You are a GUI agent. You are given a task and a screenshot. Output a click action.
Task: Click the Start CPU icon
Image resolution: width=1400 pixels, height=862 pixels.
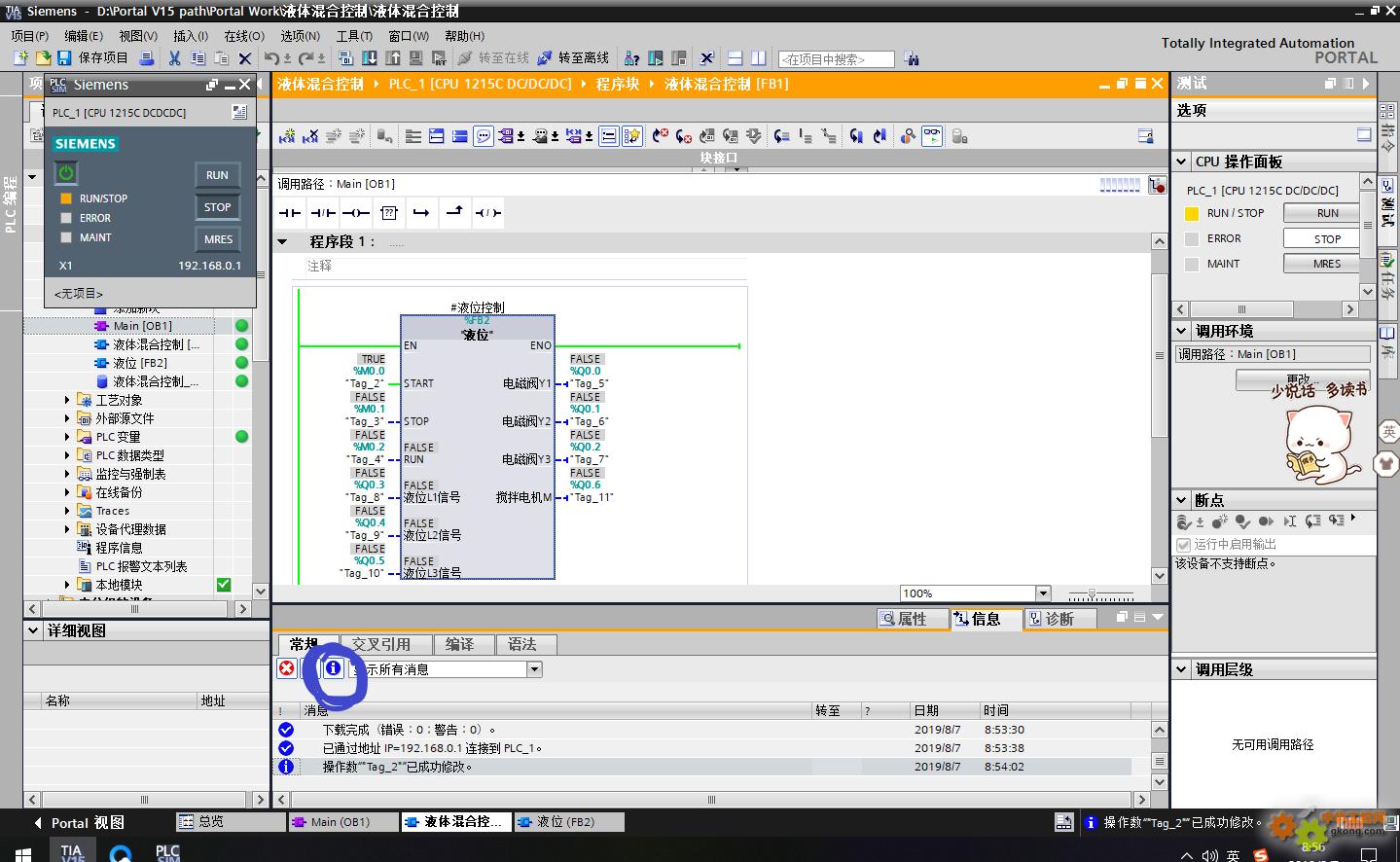tap(657, 58)
